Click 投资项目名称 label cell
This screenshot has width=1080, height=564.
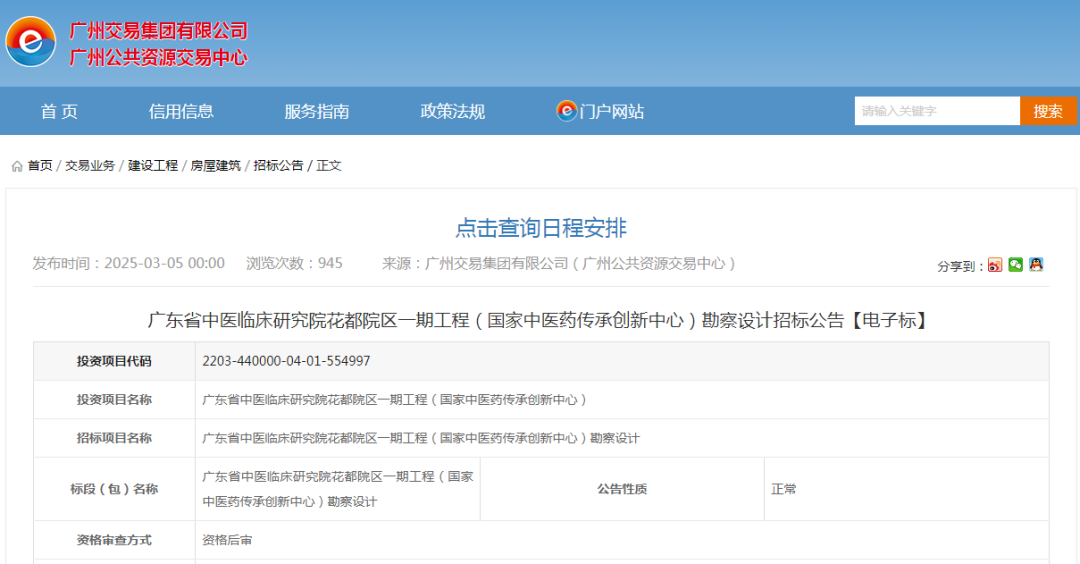pos(114,399)
